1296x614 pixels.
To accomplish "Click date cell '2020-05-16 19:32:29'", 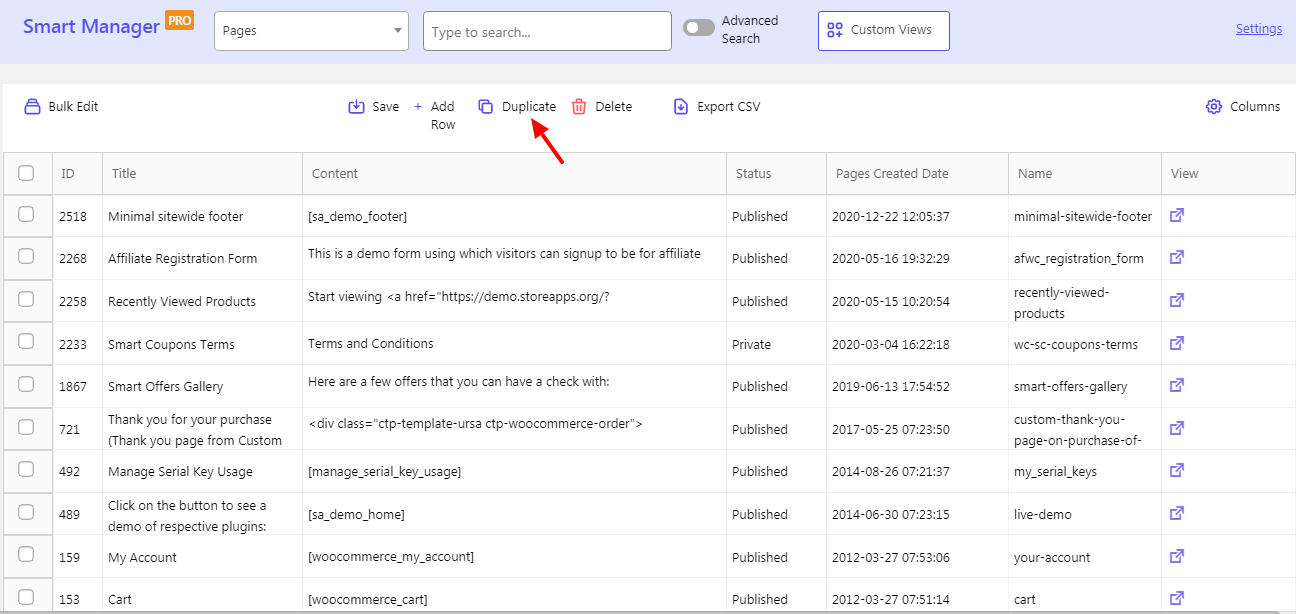I will pos(917,258).
